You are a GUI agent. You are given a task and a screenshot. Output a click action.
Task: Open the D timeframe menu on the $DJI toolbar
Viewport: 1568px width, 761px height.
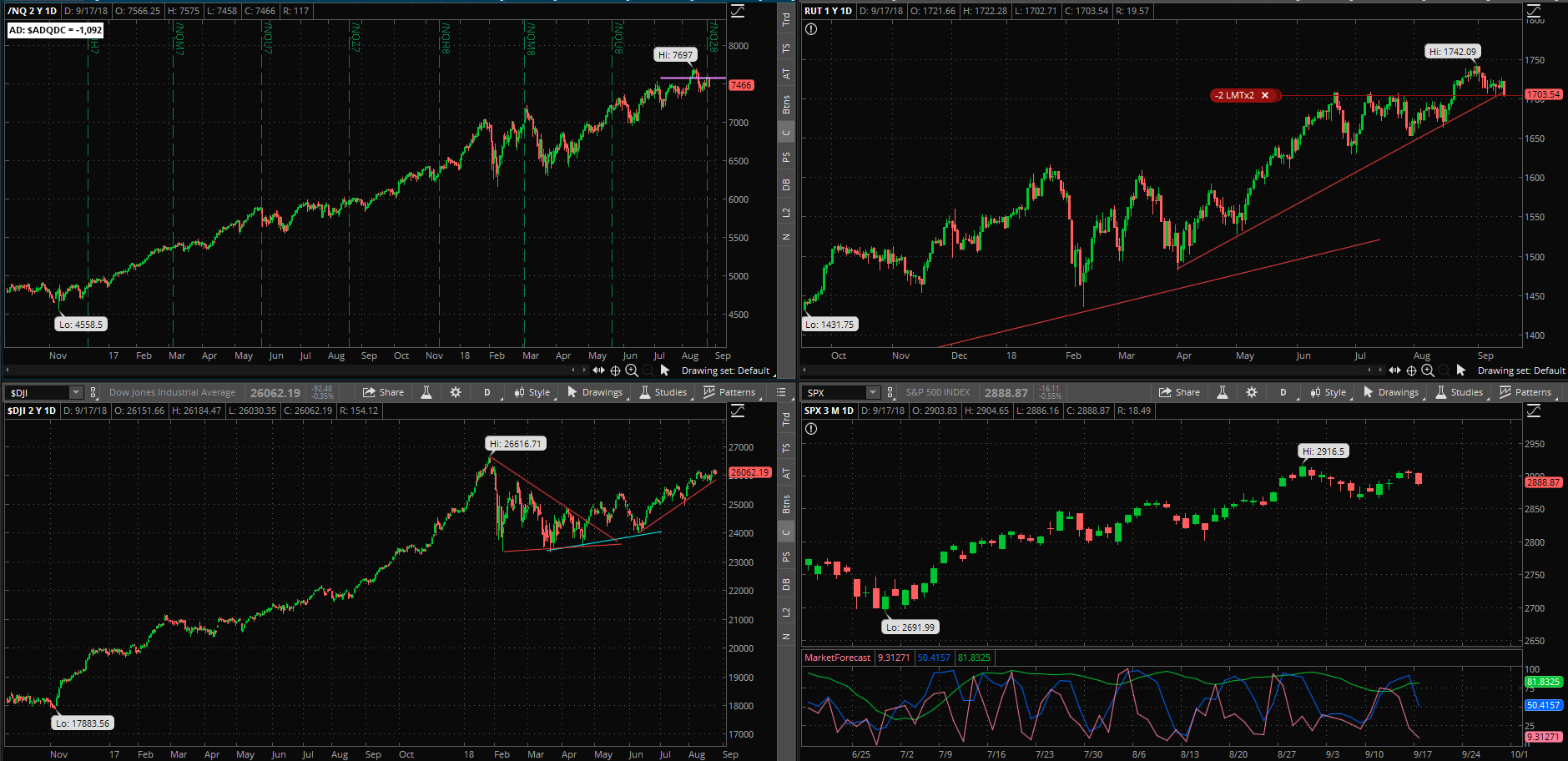coord(487,392)
